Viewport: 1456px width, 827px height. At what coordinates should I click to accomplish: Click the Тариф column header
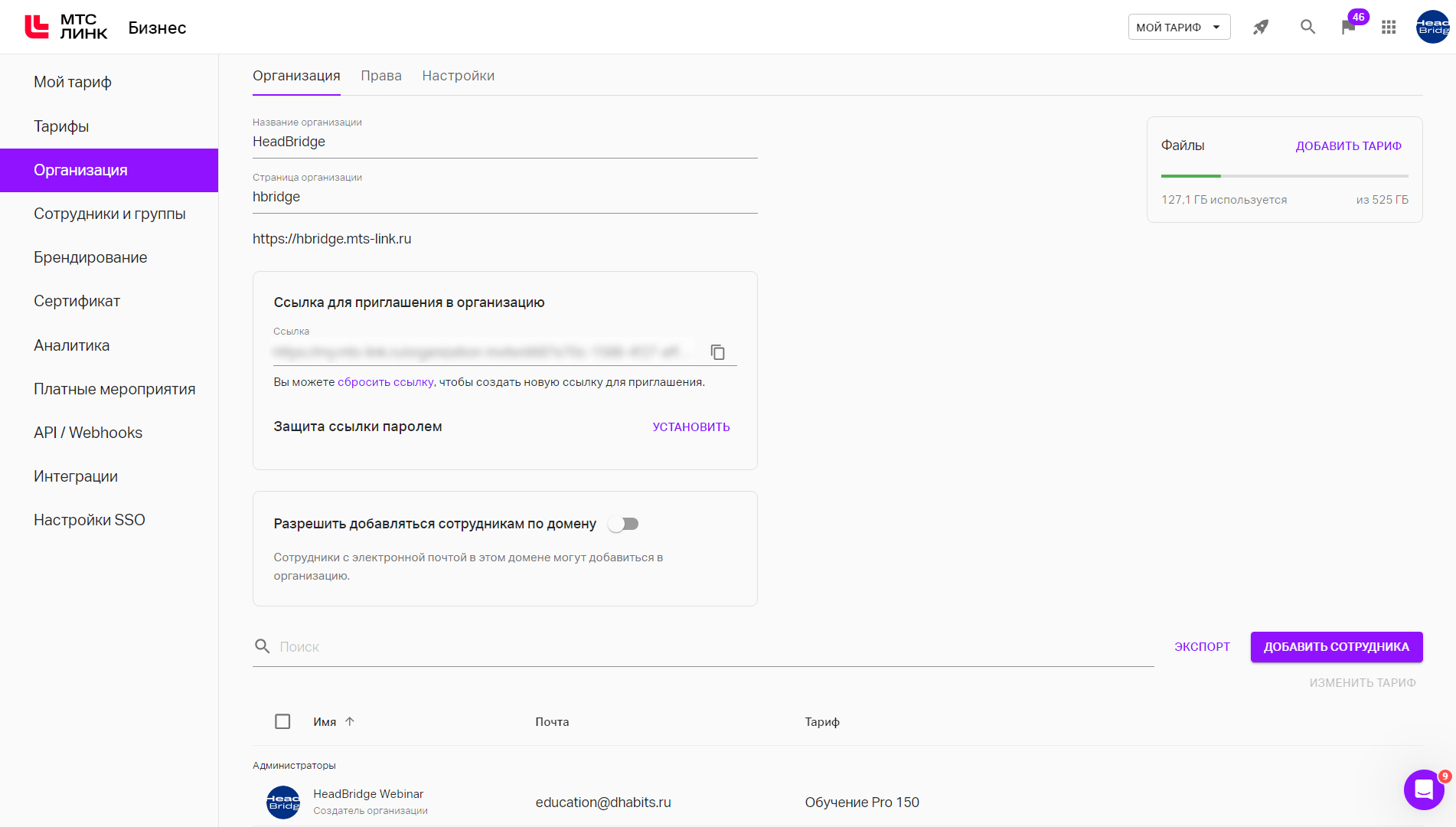pos(822,721)
